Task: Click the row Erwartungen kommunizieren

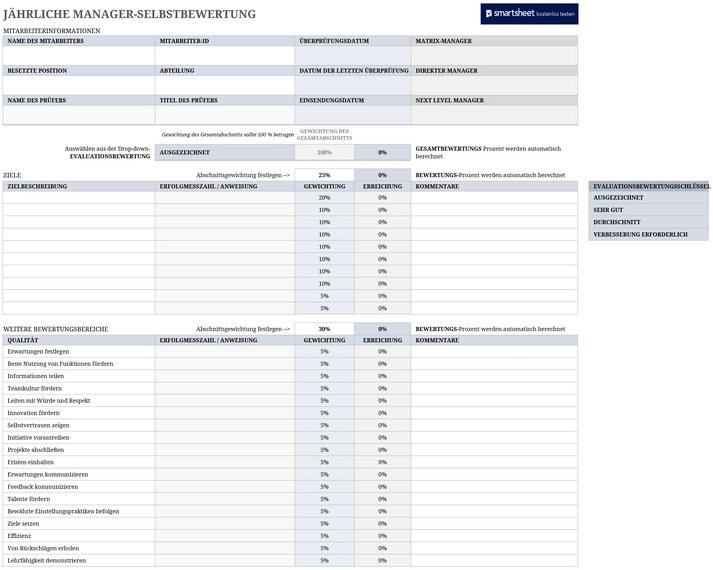Action: [x=290, y=475]
